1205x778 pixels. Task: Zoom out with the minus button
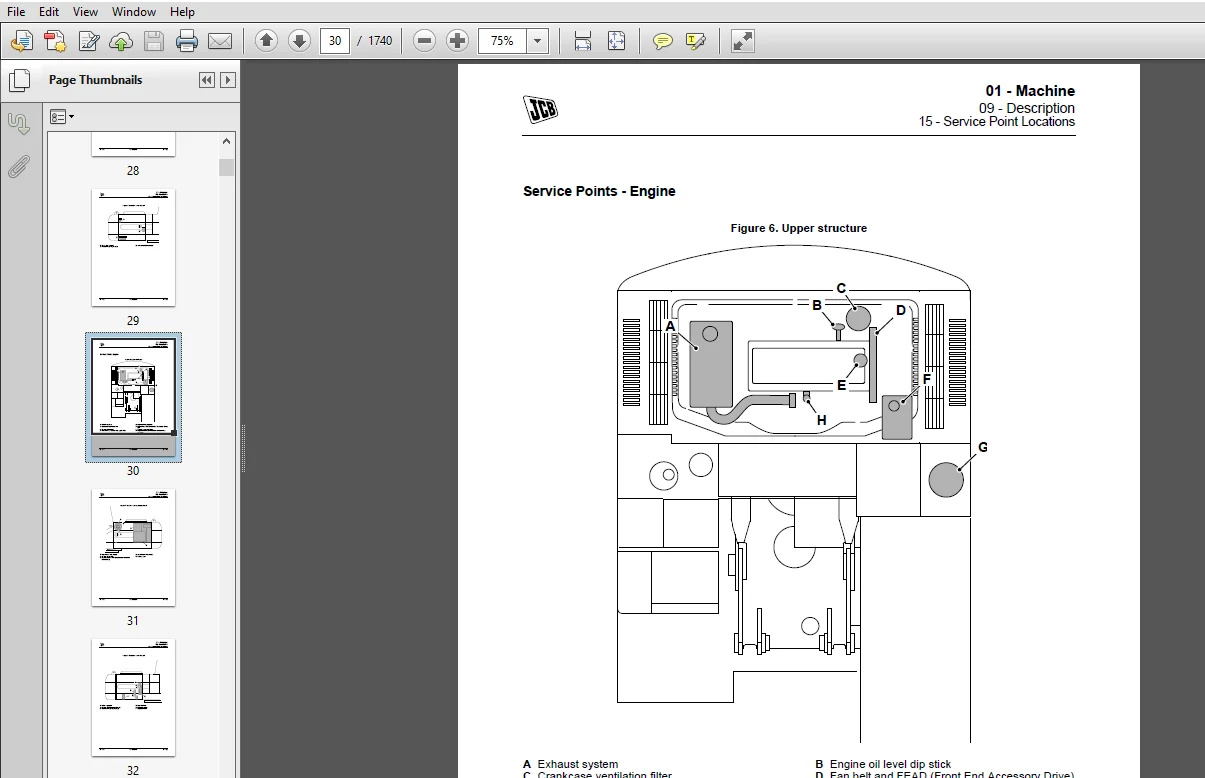point(425,41)
